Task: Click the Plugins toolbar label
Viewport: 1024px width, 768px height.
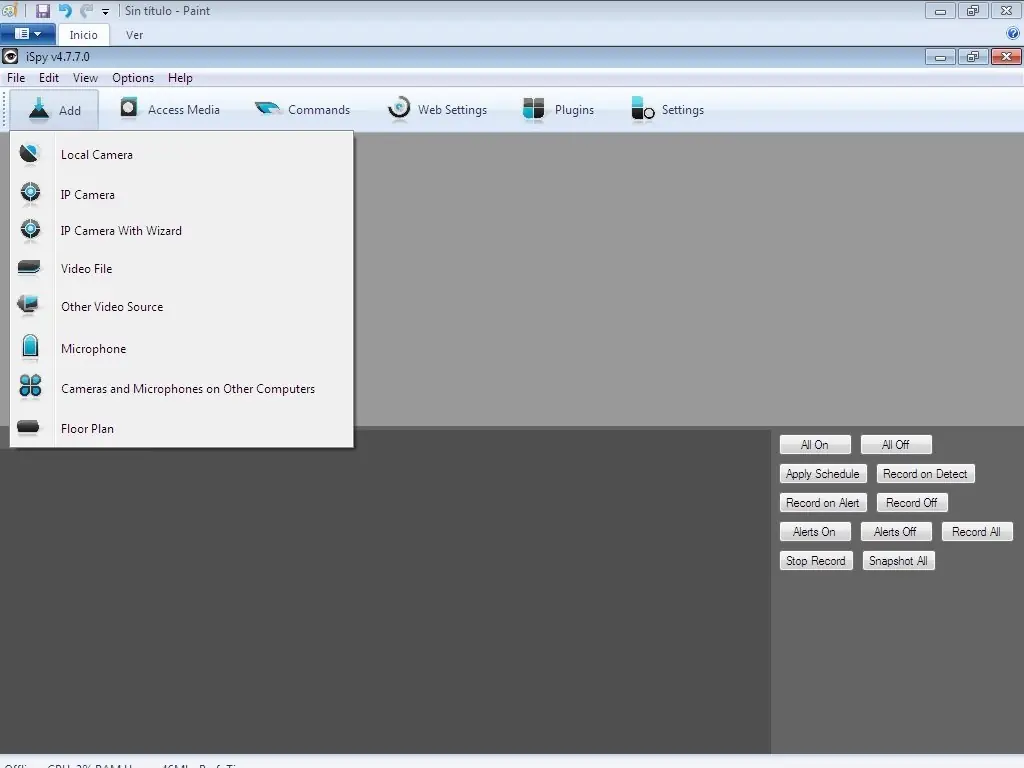Action: tap(574, 110)
